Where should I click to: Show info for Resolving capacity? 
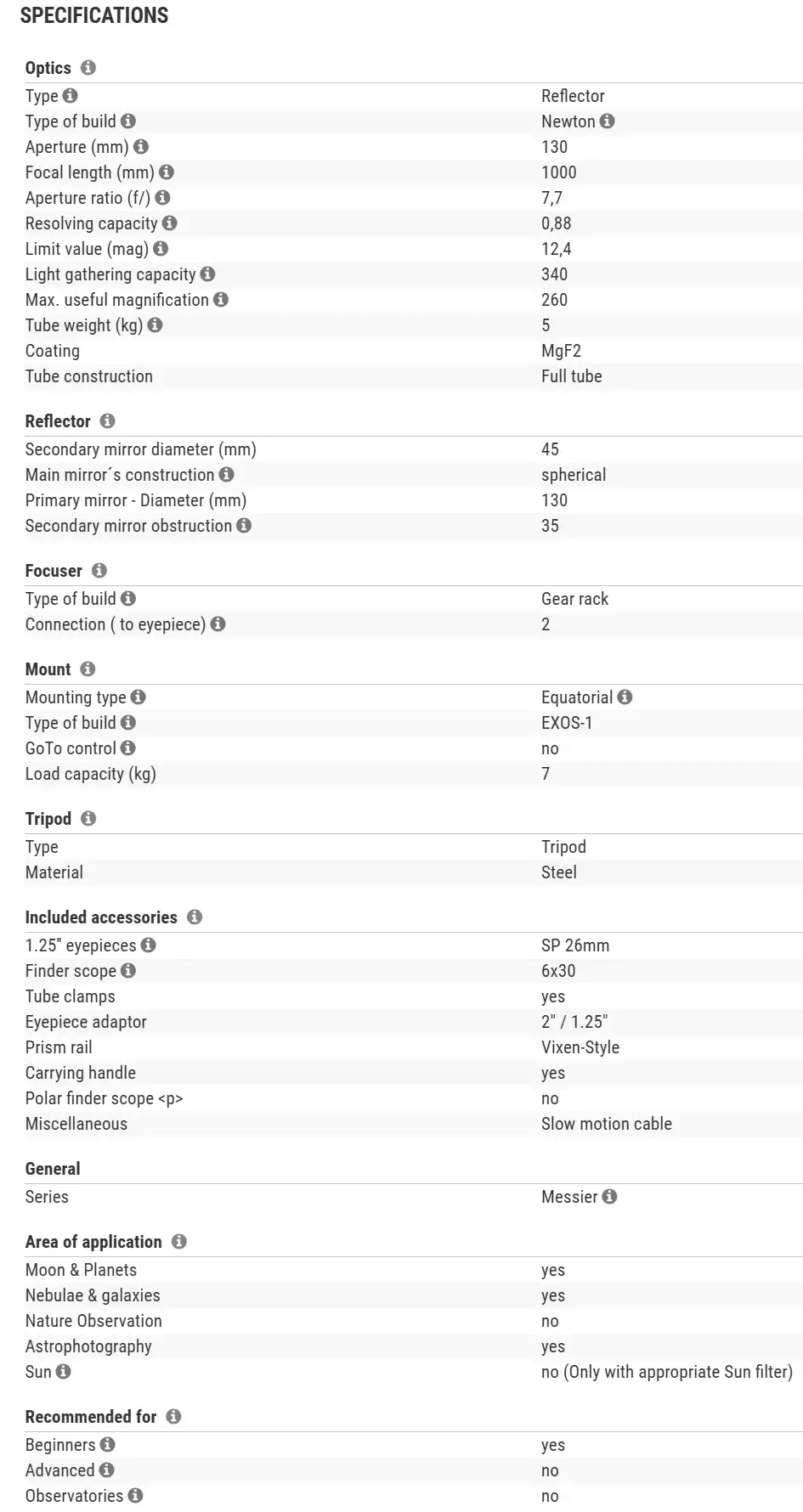(170, 223)
